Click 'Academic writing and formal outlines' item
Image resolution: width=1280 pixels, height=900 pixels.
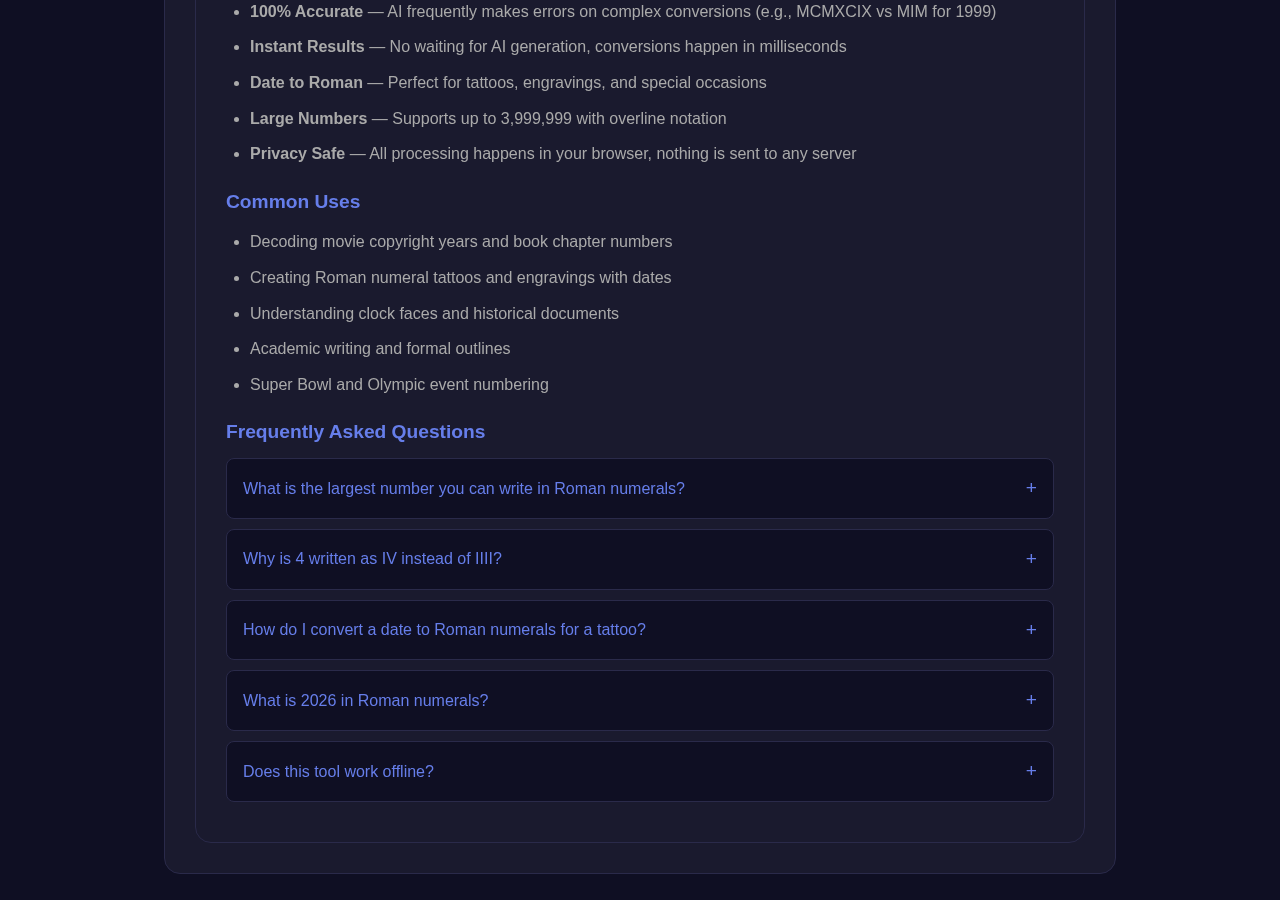[x=380, y=349]
